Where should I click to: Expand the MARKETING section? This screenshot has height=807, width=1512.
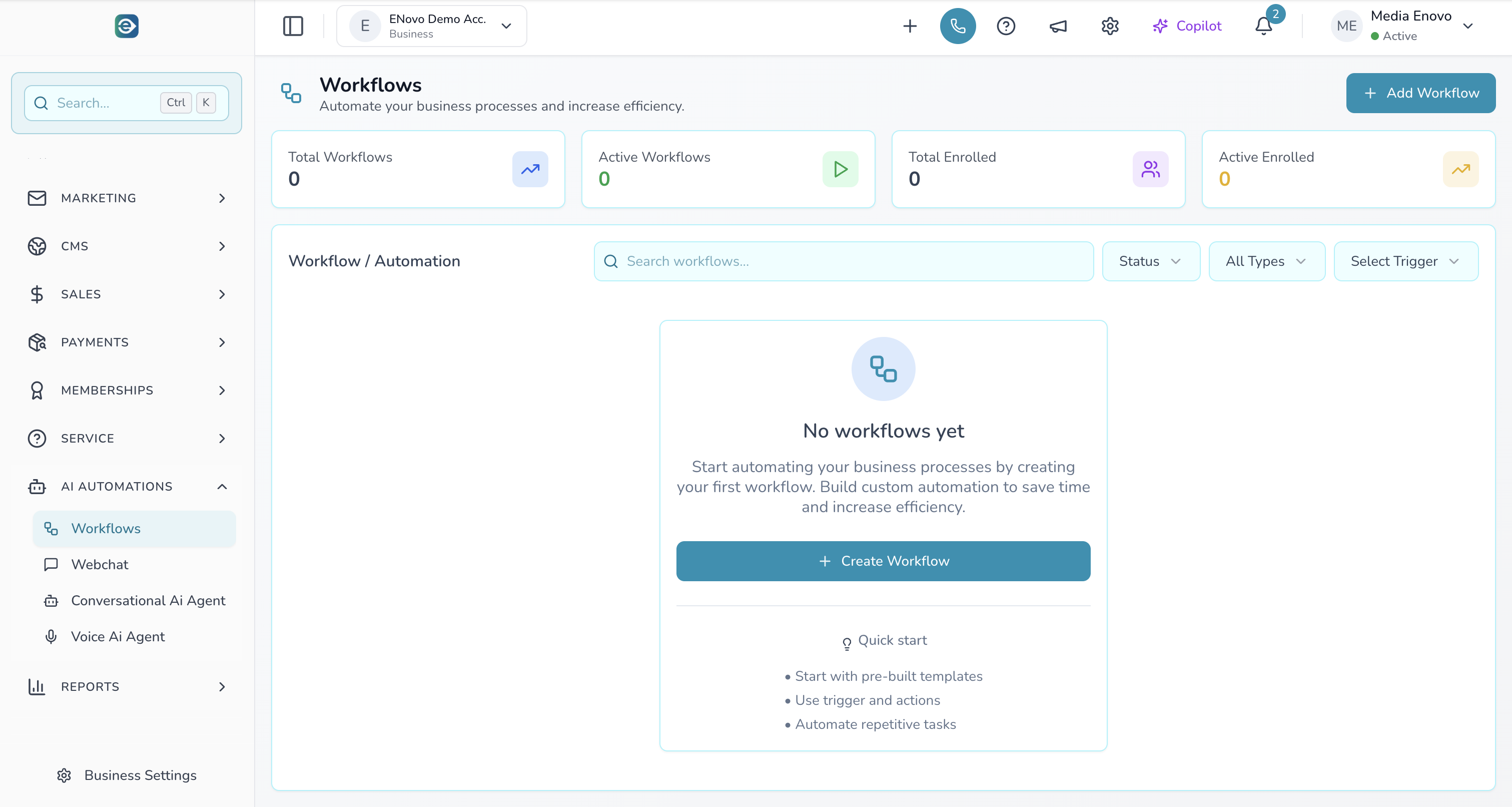(x=127, y=198)
